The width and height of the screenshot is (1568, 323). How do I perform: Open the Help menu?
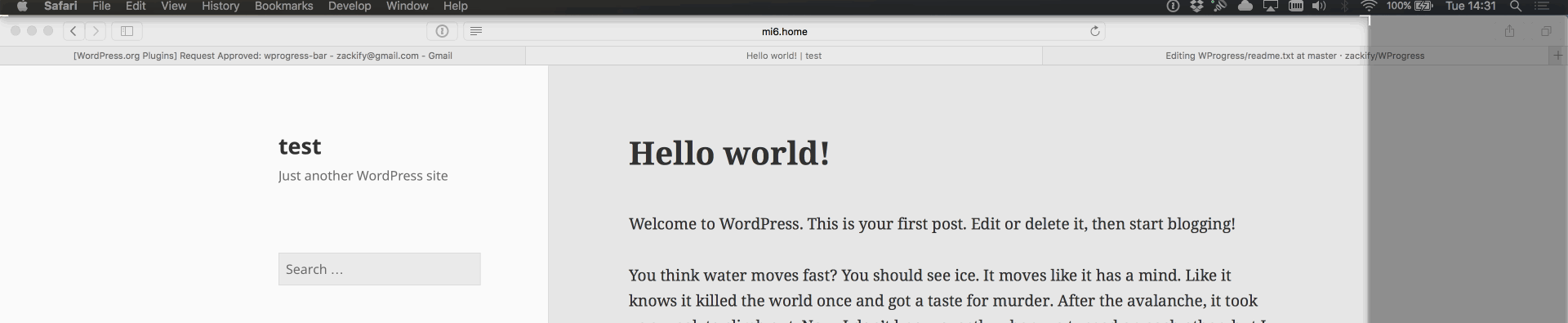[455, 6]
